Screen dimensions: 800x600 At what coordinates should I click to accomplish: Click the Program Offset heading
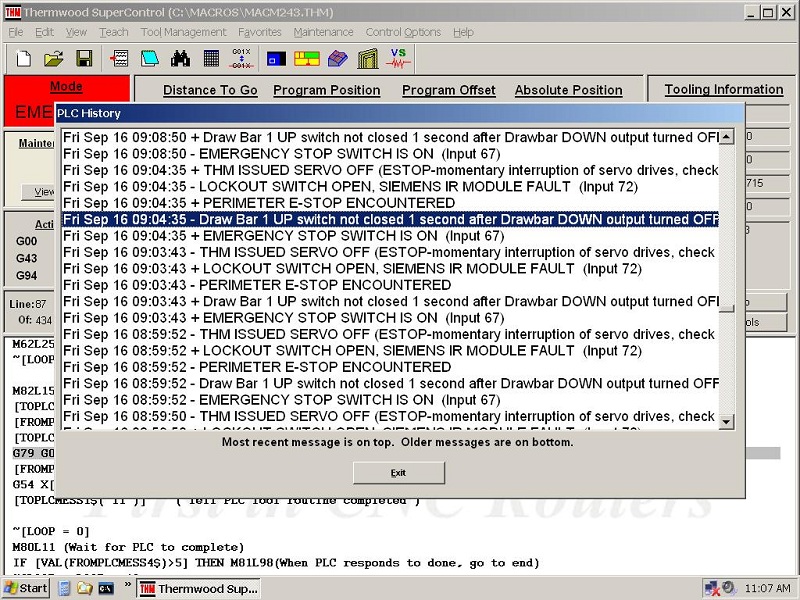pos(448,90)
